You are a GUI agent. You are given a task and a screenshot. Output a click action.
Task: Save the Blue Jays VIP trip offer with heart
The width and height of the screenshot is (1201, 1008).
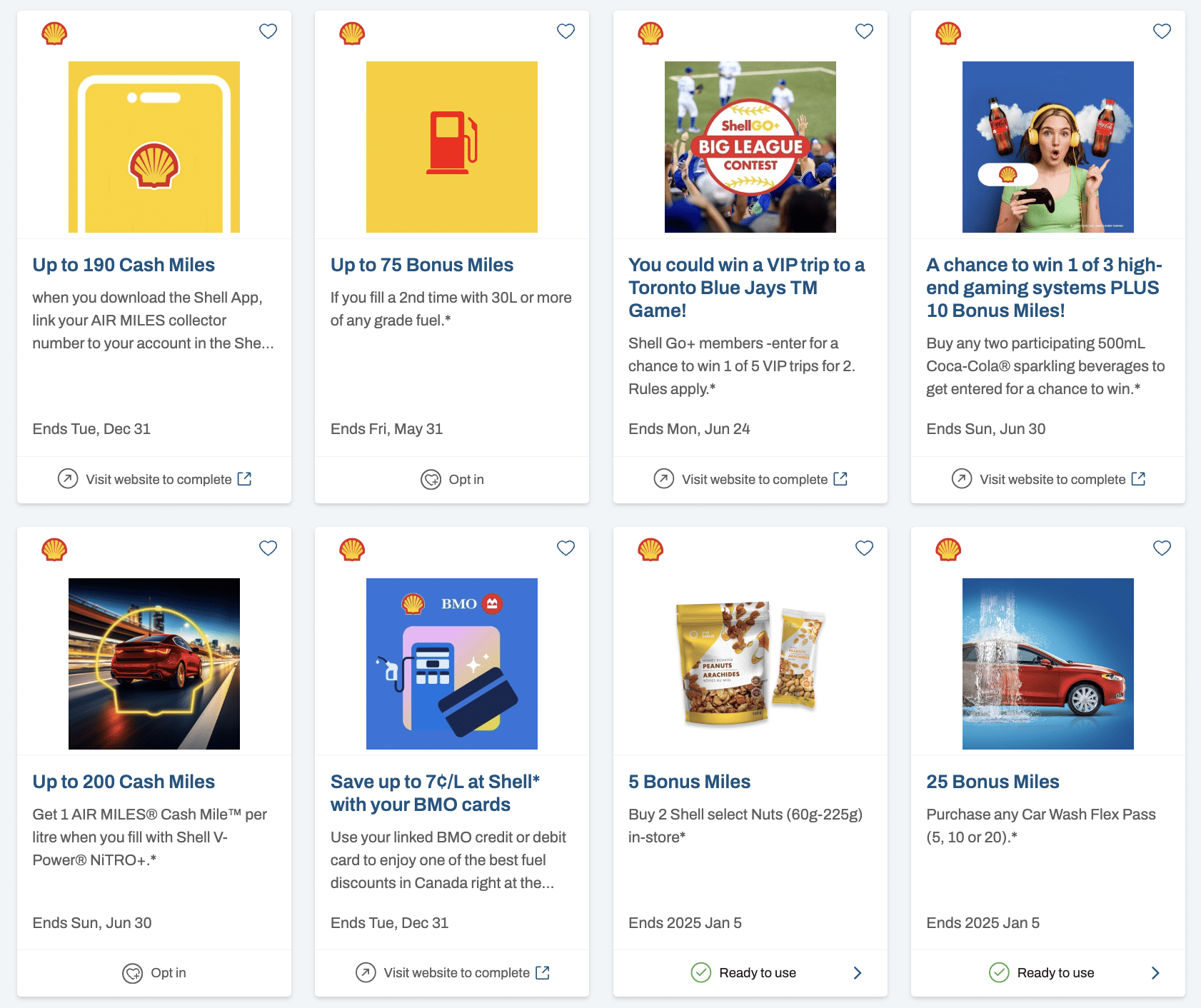point(864,31)
